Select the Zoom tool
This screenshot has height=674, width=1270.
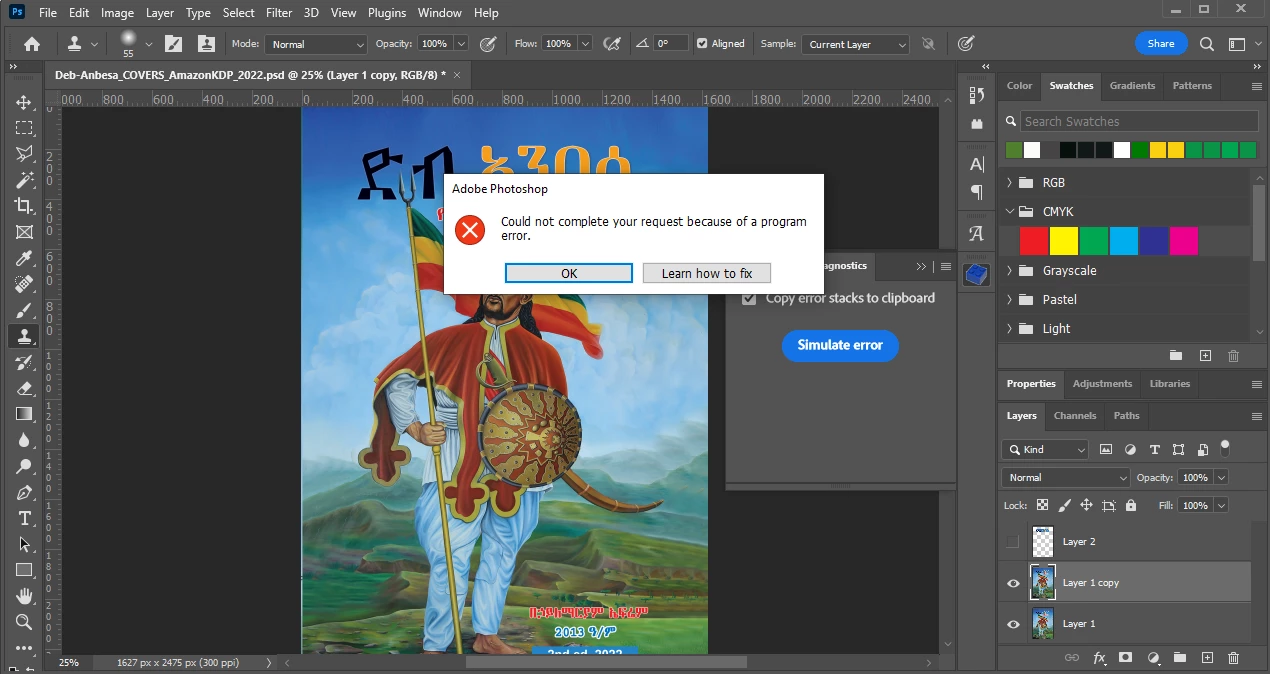click(24, 622)
